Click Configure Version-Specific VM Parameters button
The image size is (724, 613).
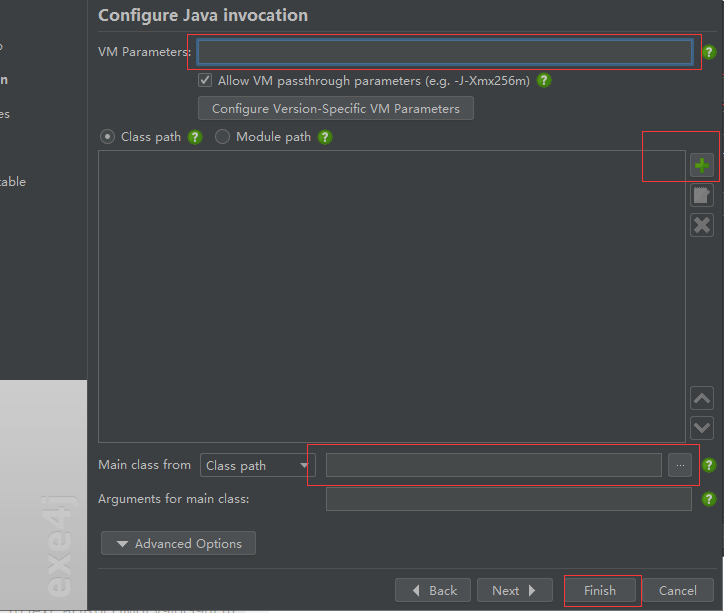[336, 108]
